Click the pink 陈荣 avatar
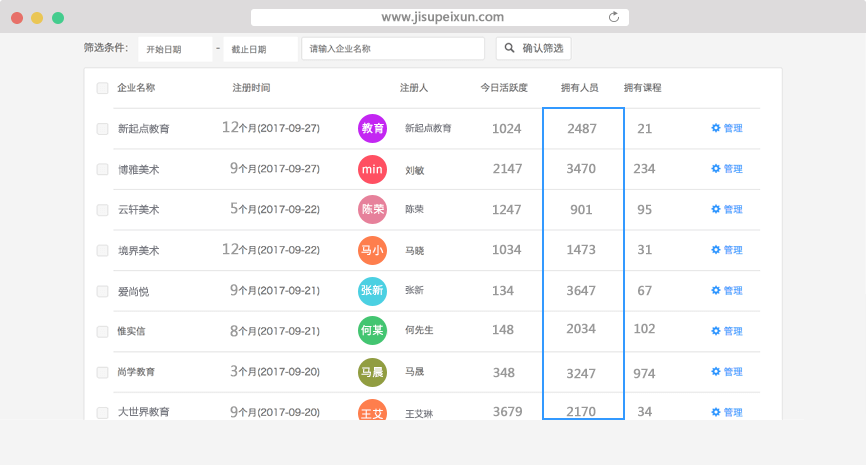 (x=372, y=209)
